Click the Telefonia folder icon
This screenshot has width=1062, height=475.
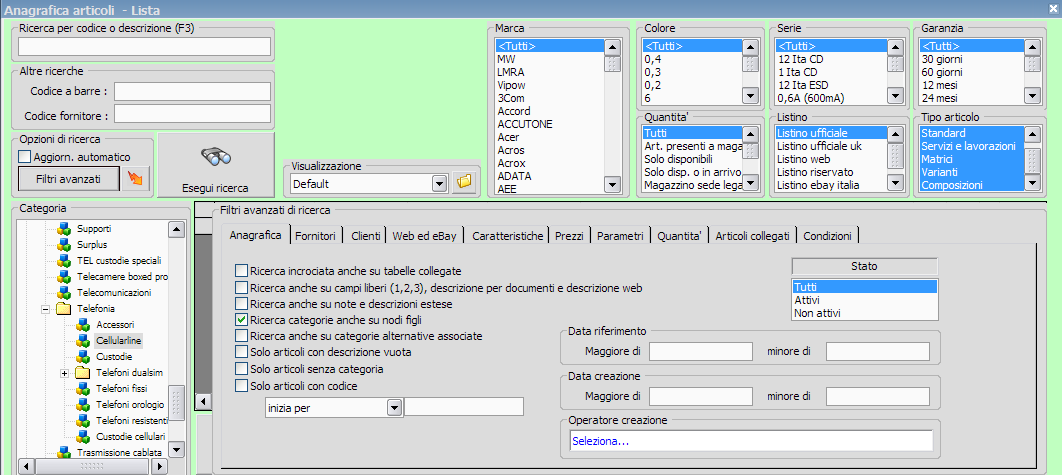click(x=64, y=309)
